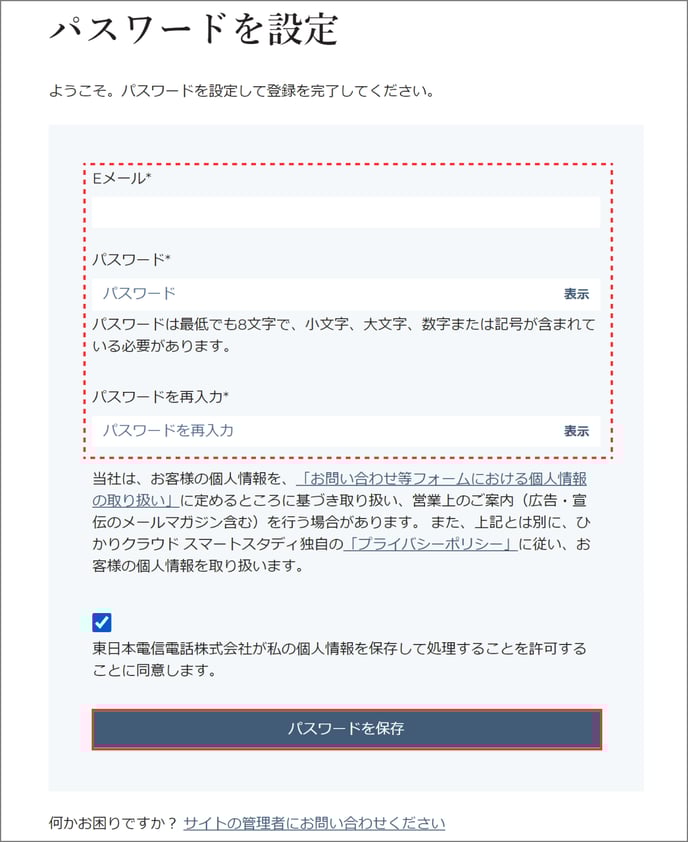This screenshot has height=842, width=688.
Task: Click the 何かお困りですか？ help text
Action: [113, 823]
